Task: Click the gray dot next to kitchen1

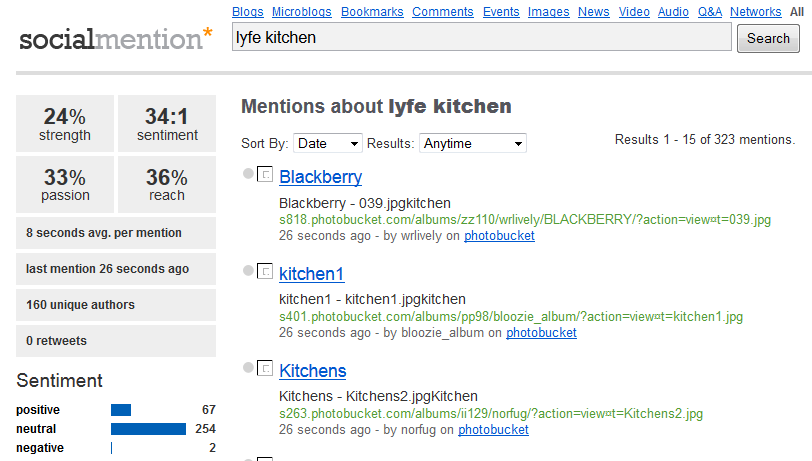Action: tap(248, 272)
